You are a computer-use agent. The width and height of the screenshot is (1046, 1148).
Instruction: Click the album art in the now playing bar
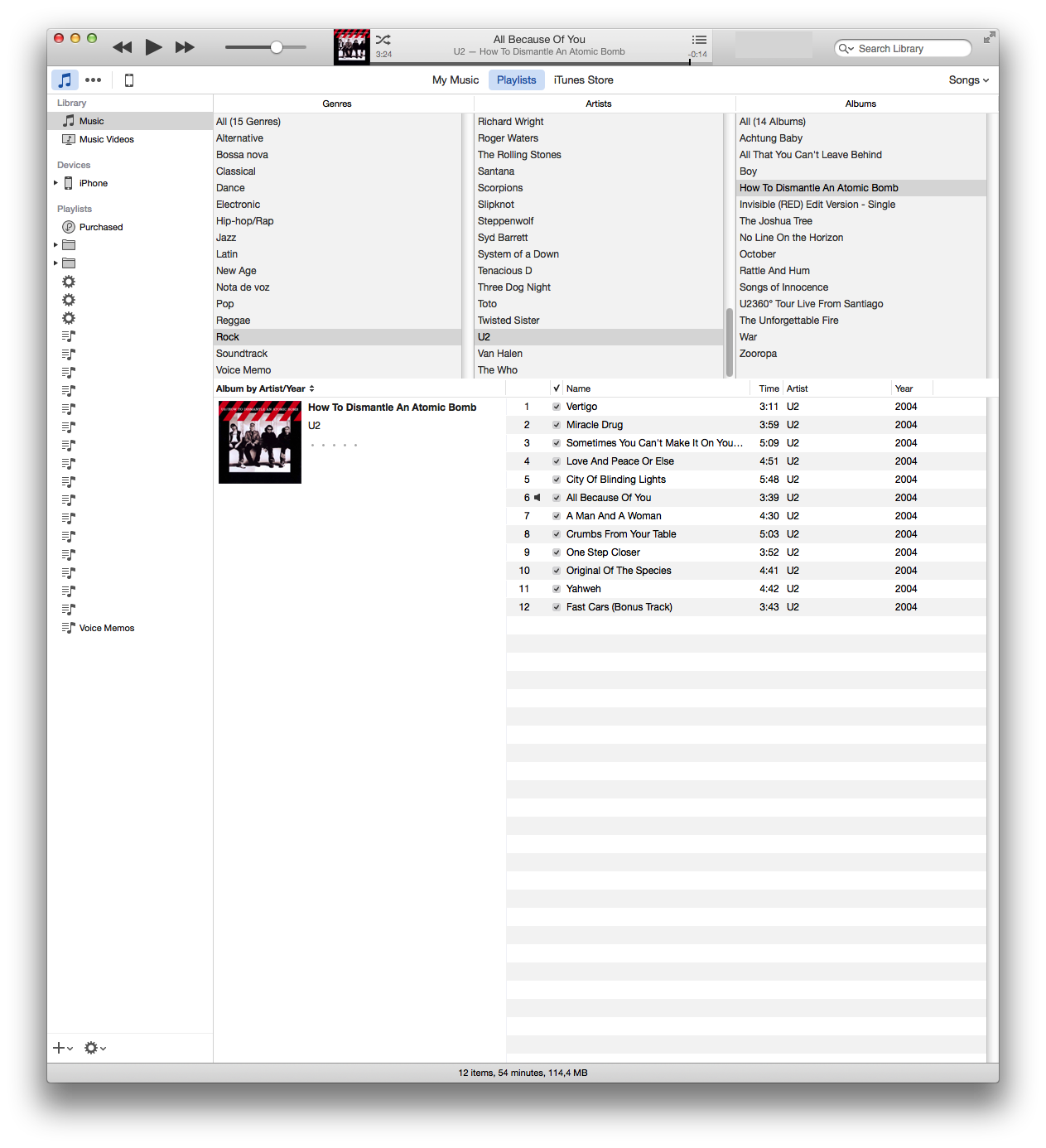pos(352,47)
